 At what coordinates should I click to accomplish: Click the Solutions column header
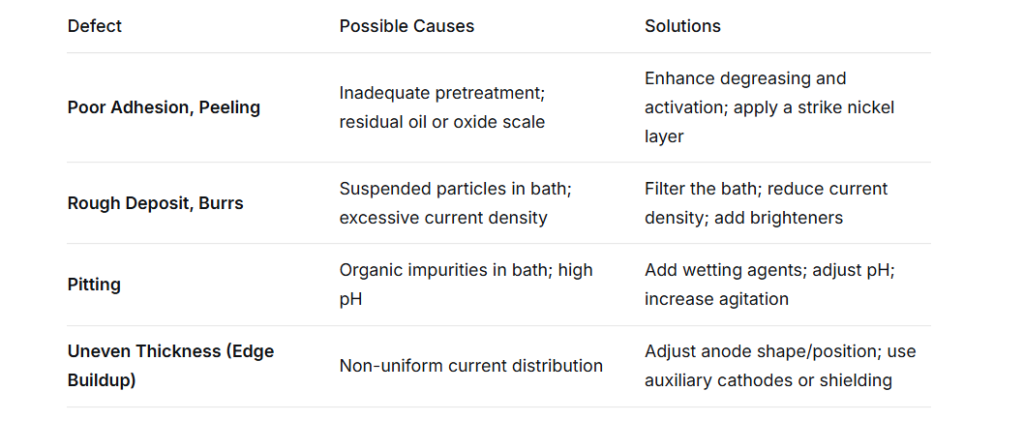coord(682,26)
